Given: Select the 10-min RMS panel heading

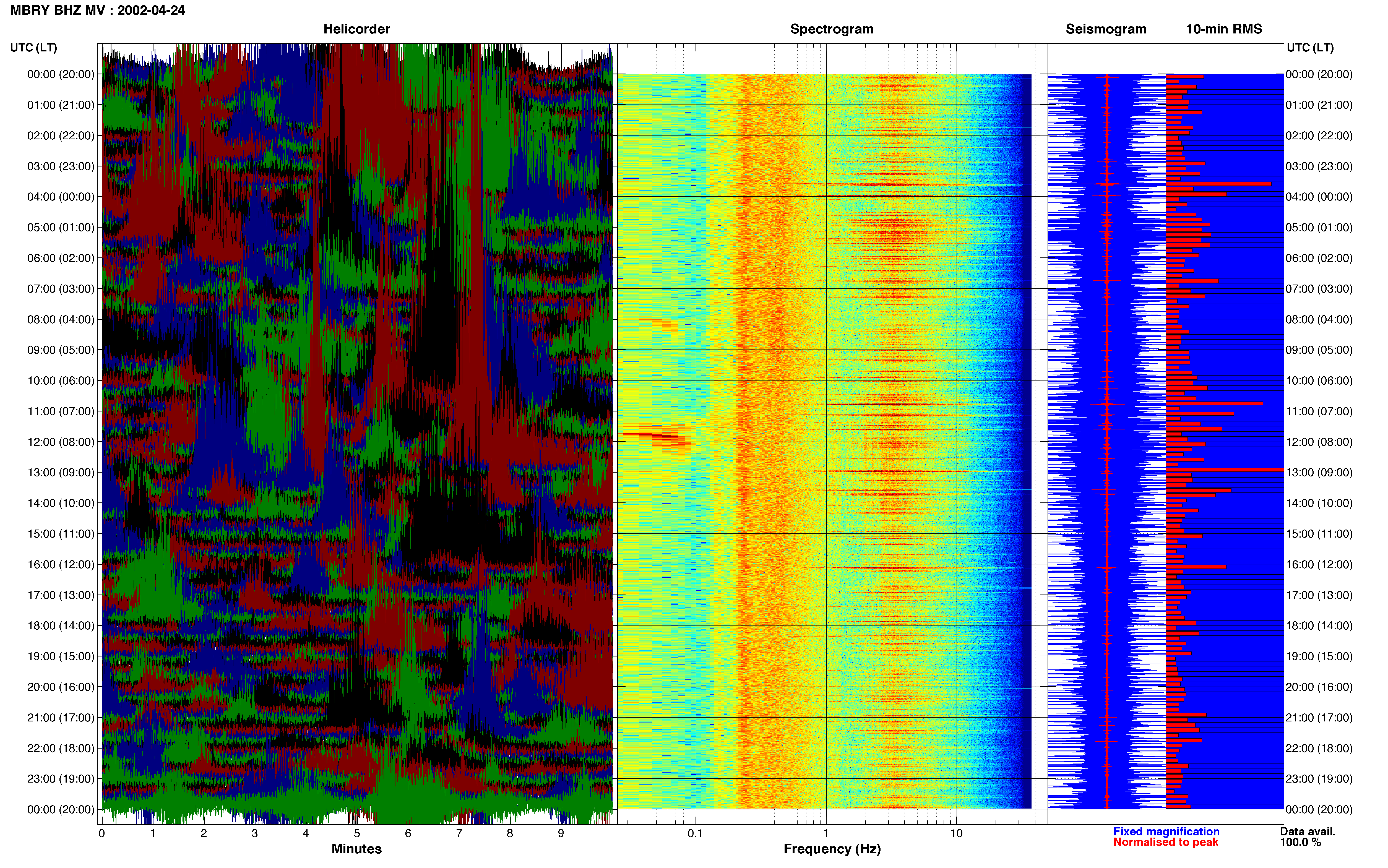Looking at the screenshot, I should (x=1224, y=29).
